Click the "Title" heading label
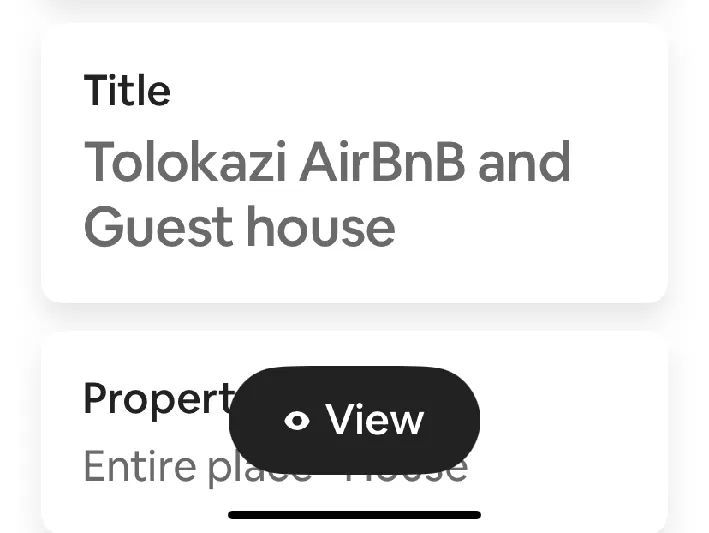This screenshot has width=709, height=533. [127, 91]
